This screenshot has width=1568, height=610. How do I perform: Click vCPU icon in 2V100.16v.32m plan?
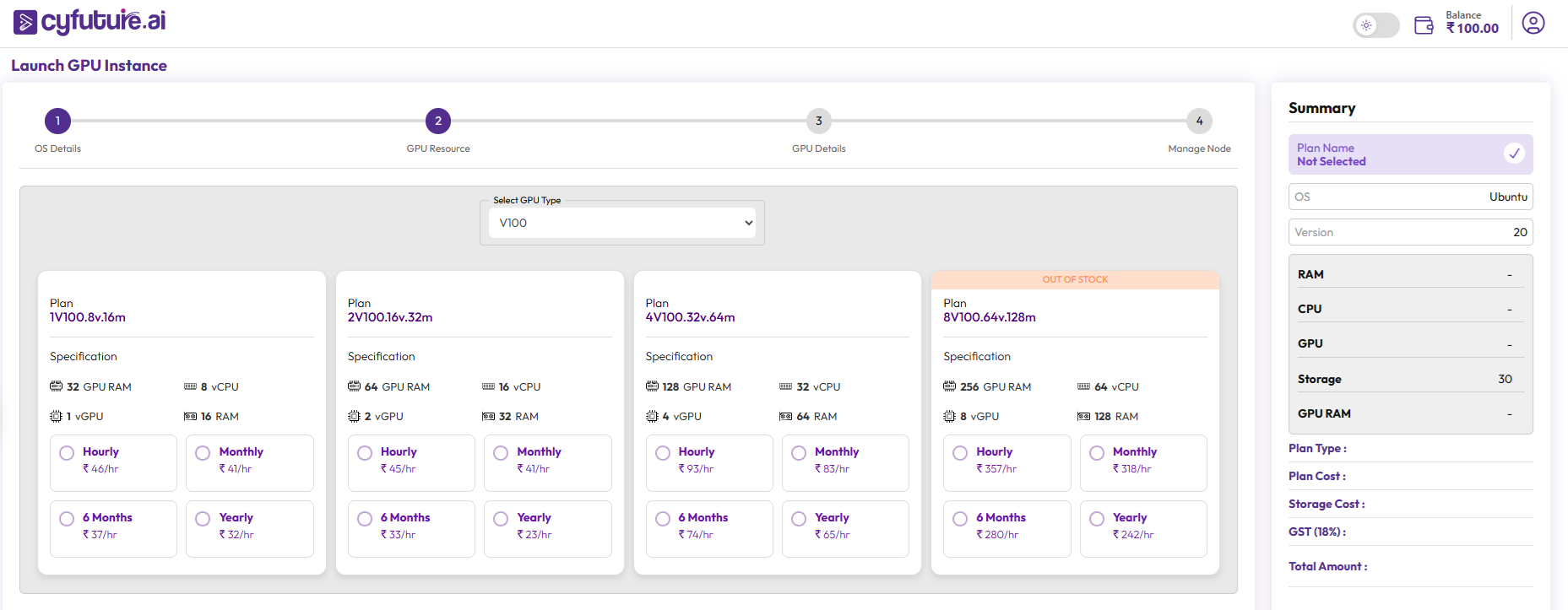488,386
